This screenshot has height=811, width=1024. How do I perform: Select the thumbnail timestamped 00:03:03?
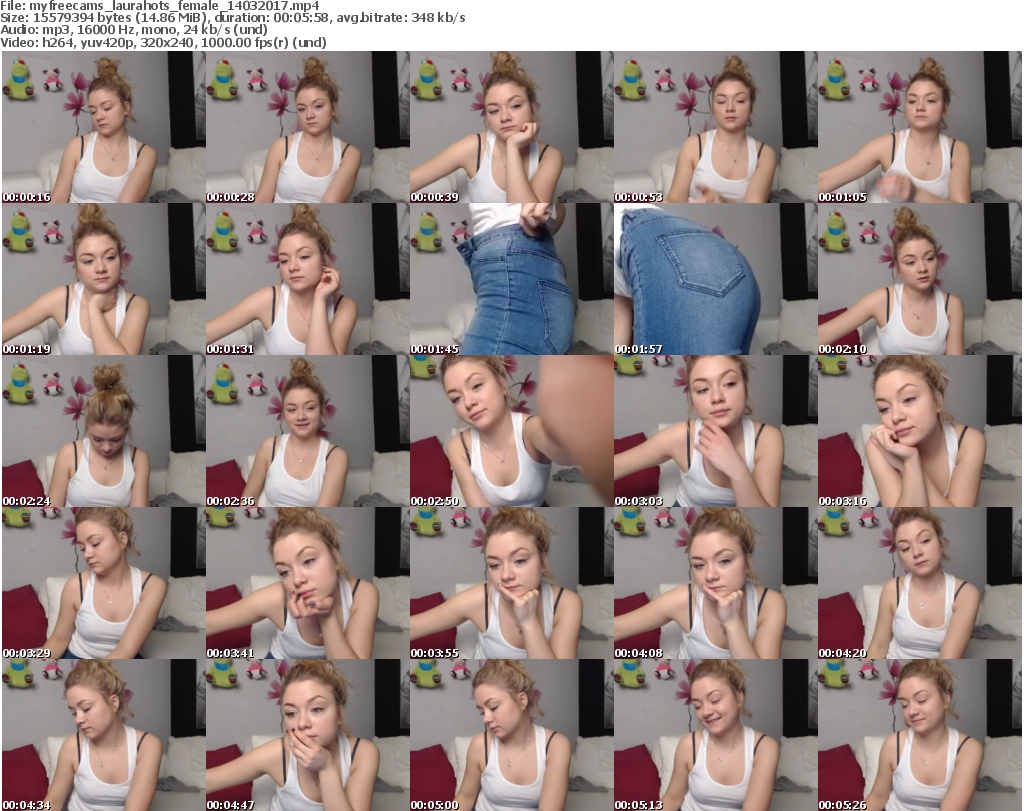point(716,431)
